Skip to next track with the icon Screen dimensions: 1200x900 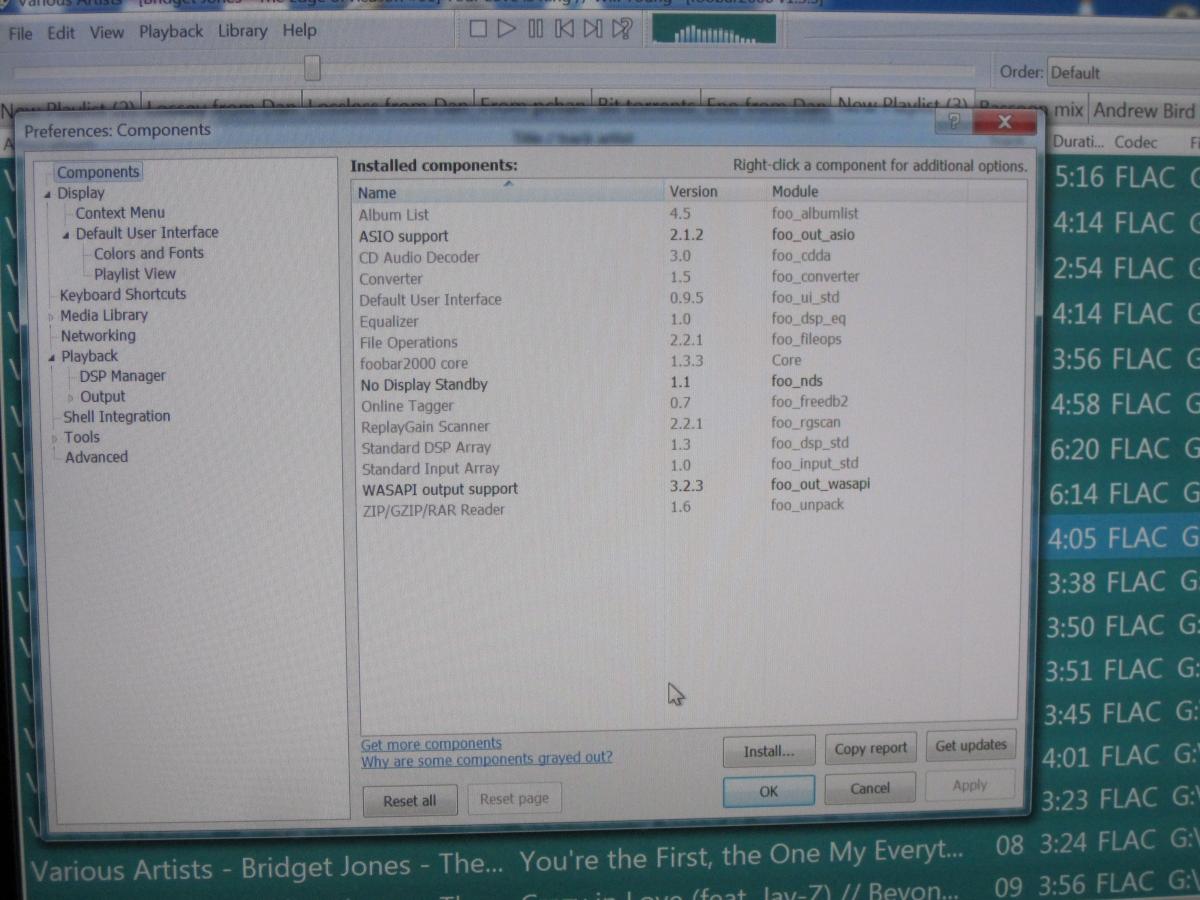[x=593, y=29]
